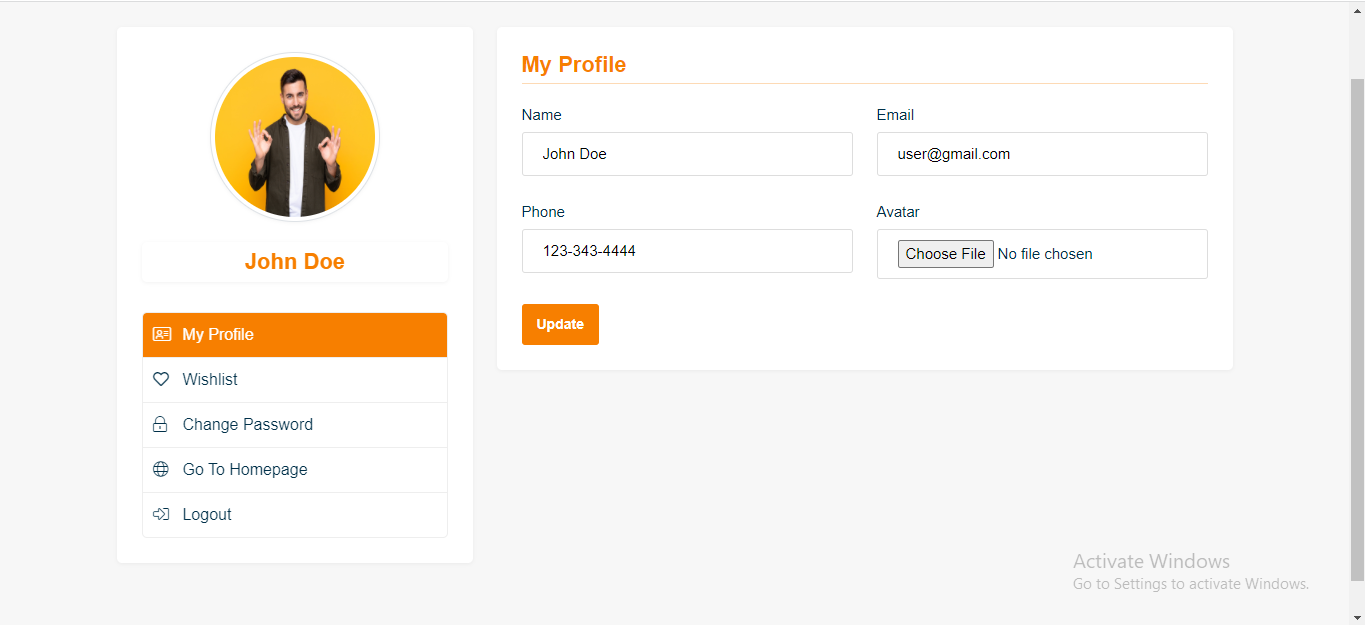This screenshot has width=1365, height=625.
Task: Click the orange Update button
Action: (560, 325)
